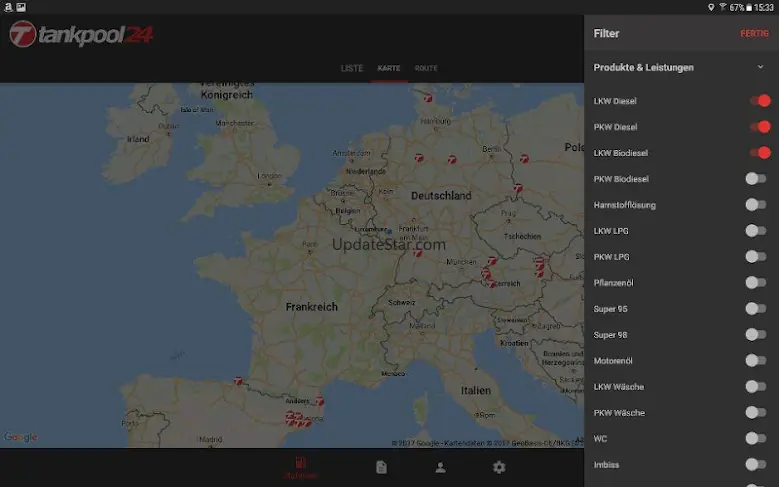Viewport: 779px width, 487px height.
Task: Confirm filters with FERTIG button
Action: point(754,33)
